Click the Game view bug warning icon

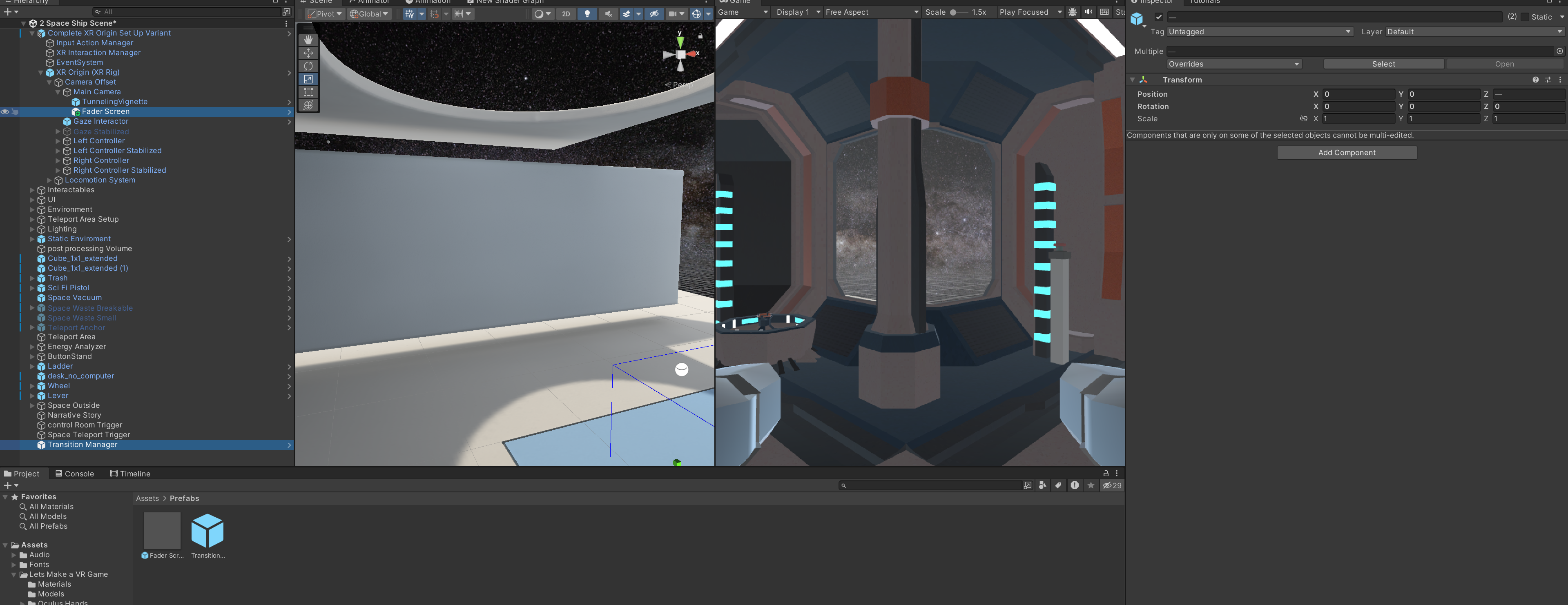[1072, 12]
